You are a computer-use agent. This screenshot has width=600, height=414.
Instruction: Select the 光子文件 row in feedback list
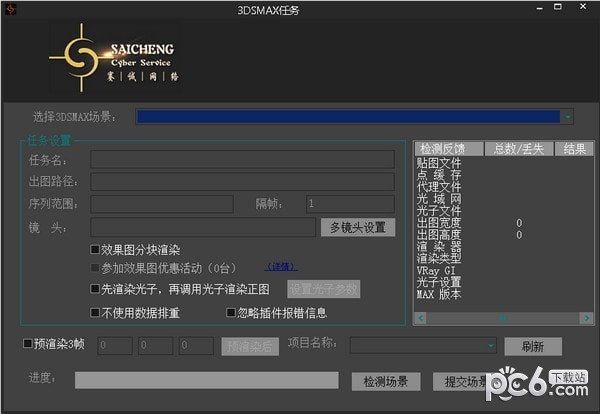pos(504,210)
